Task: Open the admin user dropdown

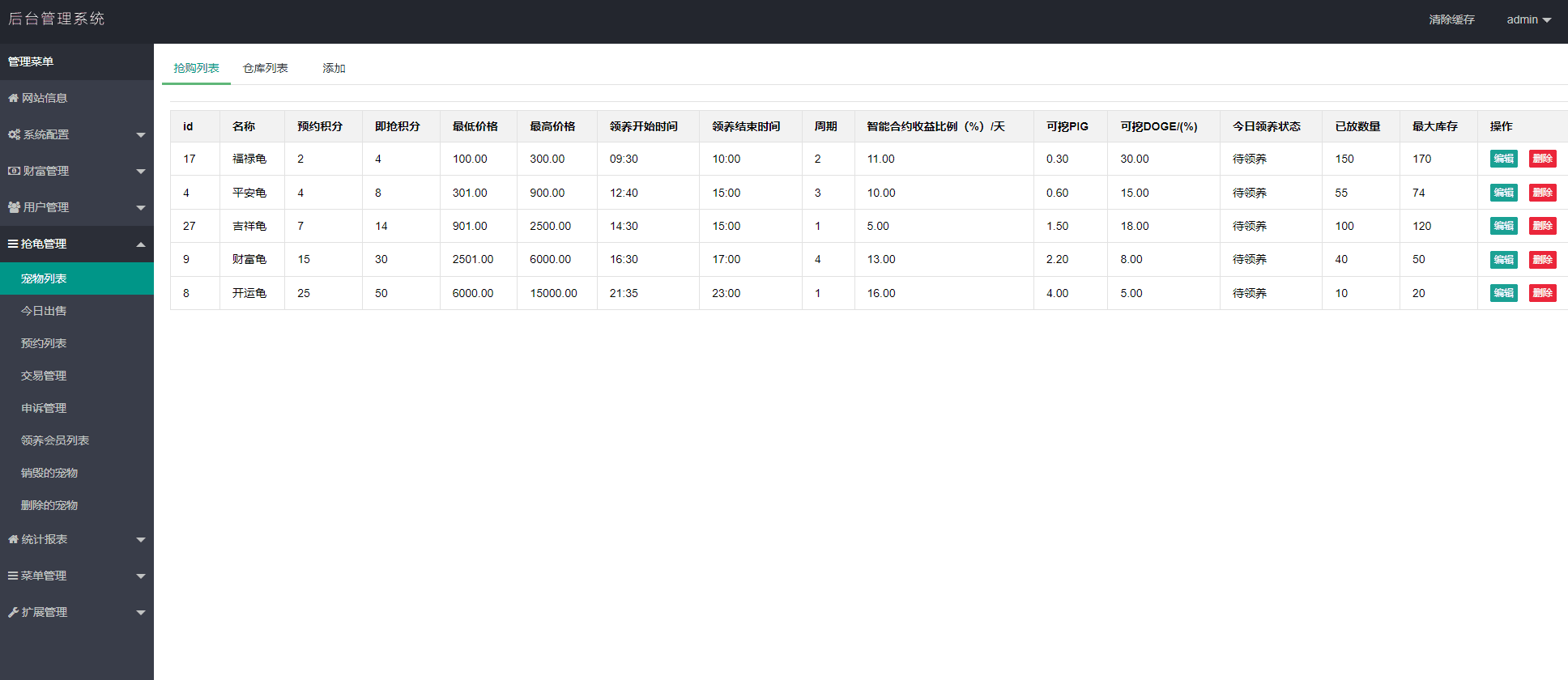Action: [1528, 19]
